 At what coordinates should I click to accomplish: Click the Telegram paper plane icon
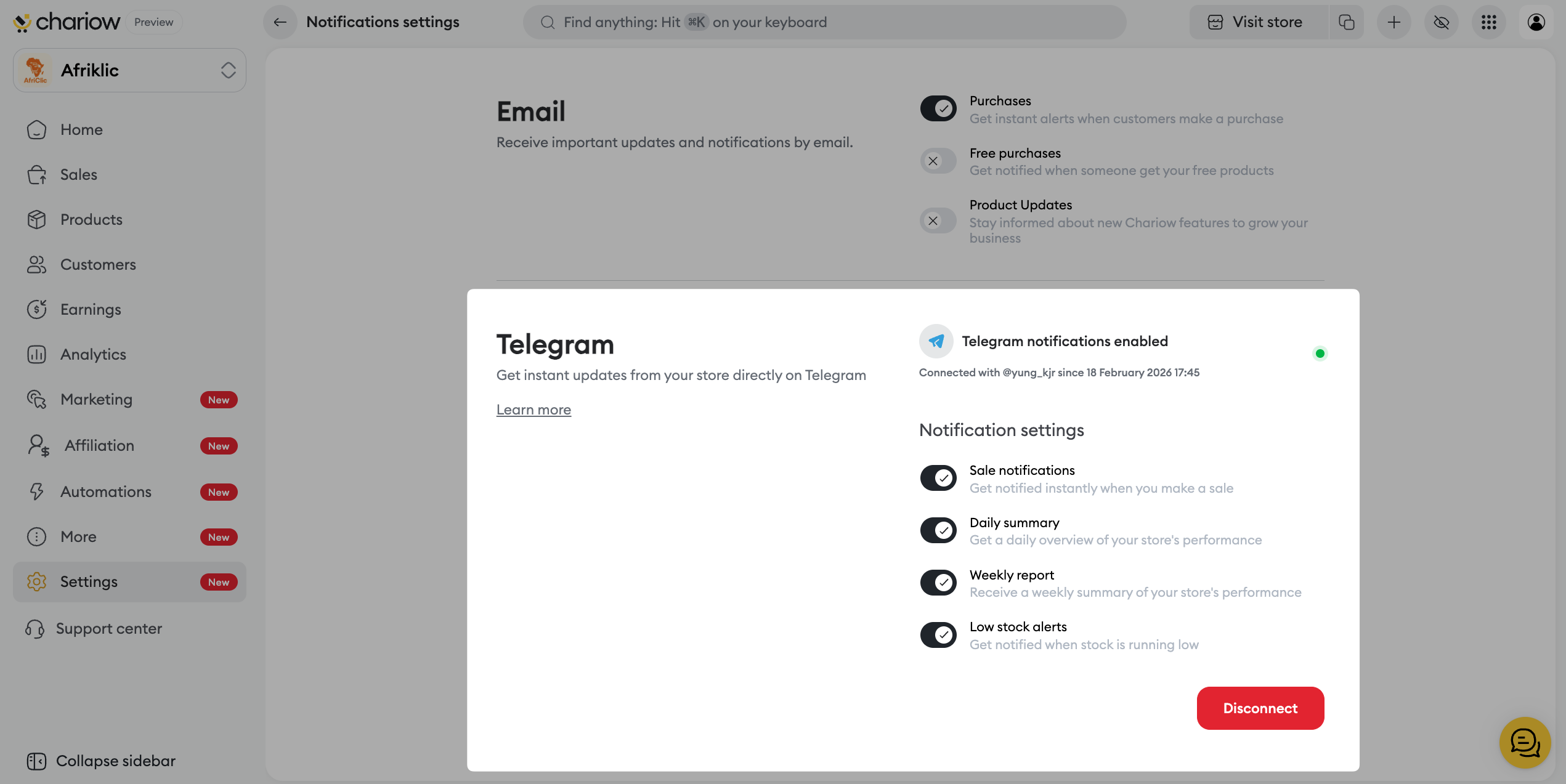[936, 341]
